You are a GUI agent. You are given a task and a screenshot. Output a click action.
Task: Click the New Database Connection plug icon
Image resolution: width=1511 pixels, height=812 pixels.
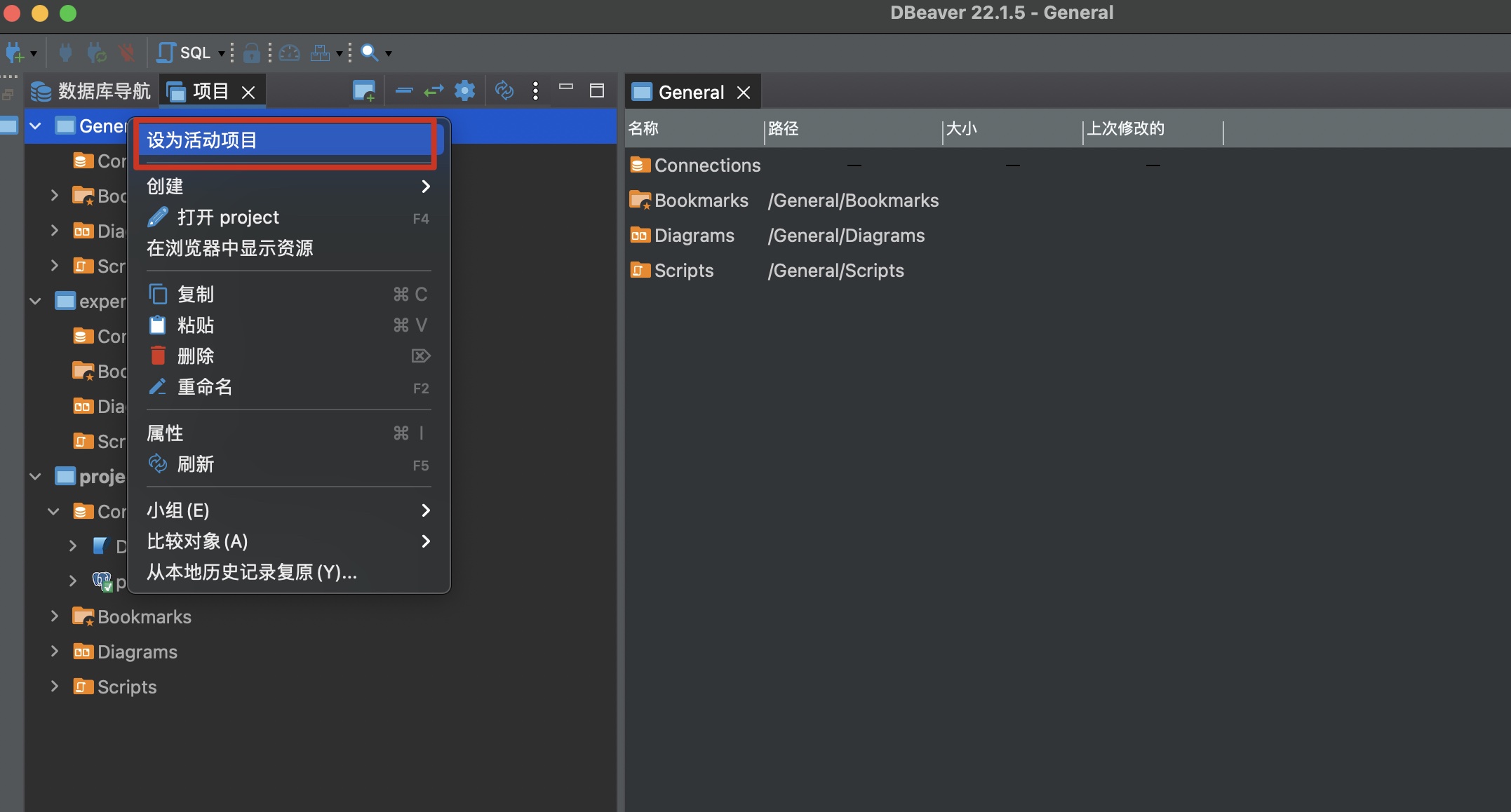(14, 53)
